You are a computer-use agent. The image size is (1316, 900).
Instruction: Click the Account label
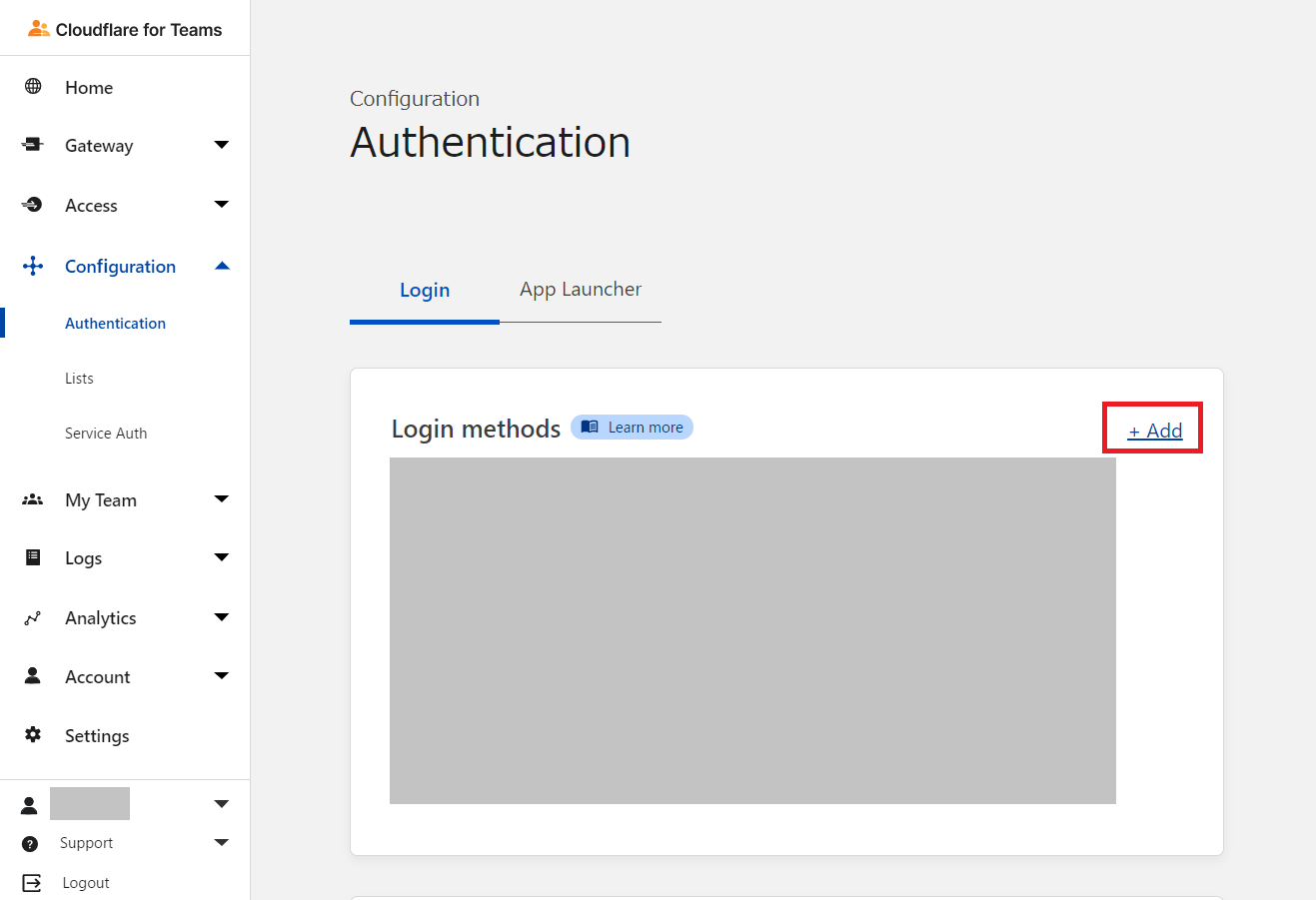98,677
